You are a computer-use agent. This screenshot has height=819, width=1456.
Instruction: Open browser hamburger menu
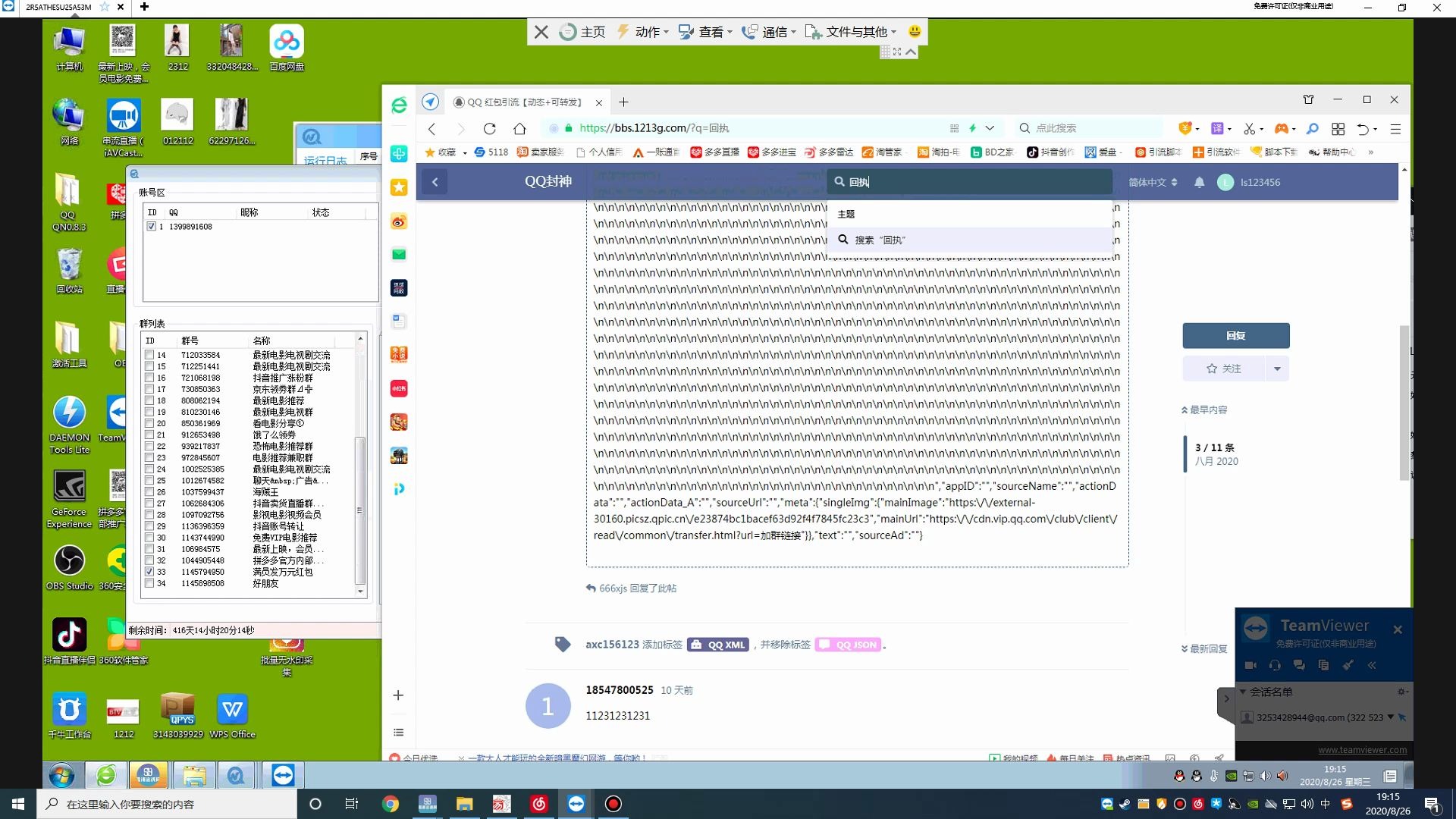(1395, 129)
